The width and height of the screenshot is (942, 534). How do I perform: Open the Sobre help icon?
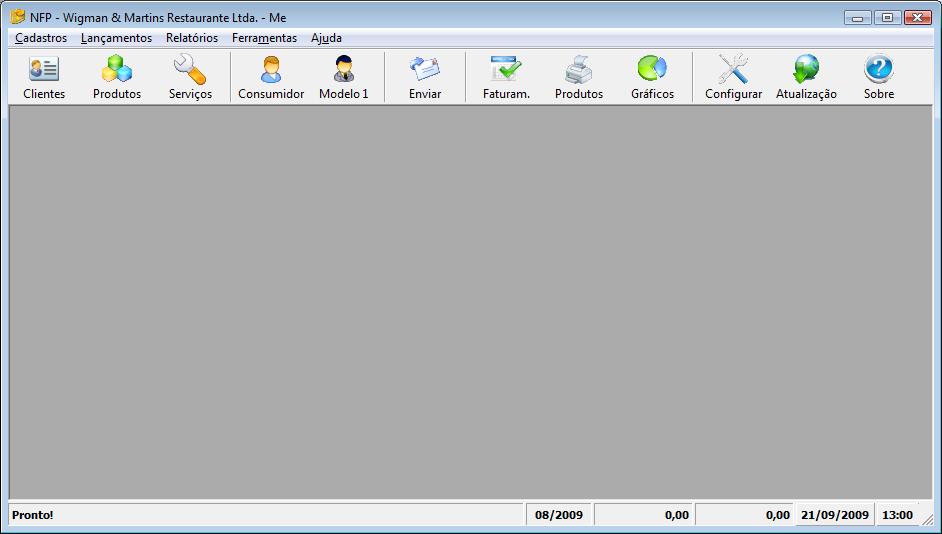[878, 69]
